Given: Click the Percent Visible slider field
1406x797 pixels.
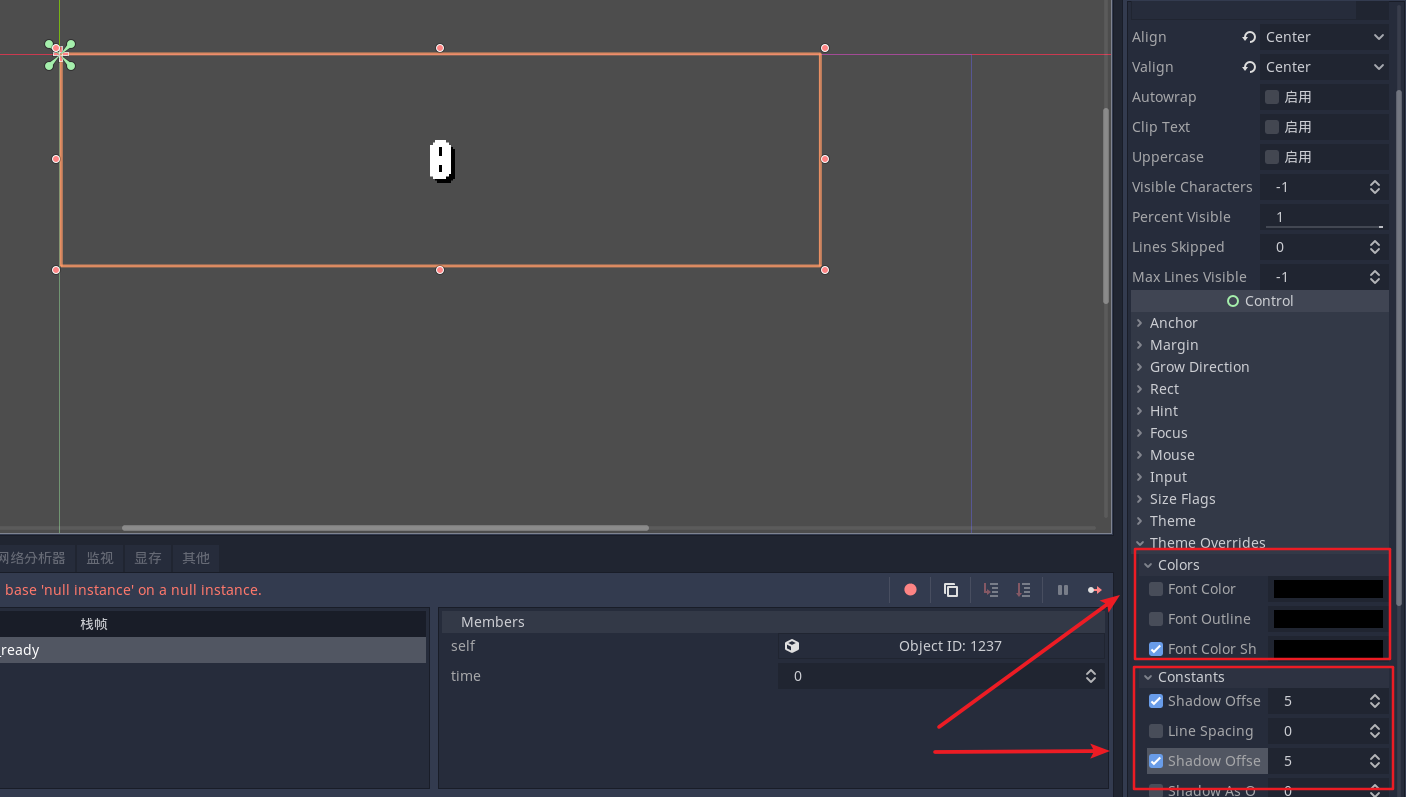Looking at the screenshot, I should 1324,217.
